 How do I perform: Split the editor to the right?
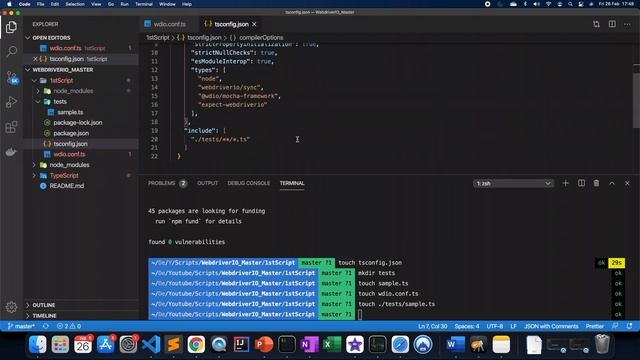[612, 24]
